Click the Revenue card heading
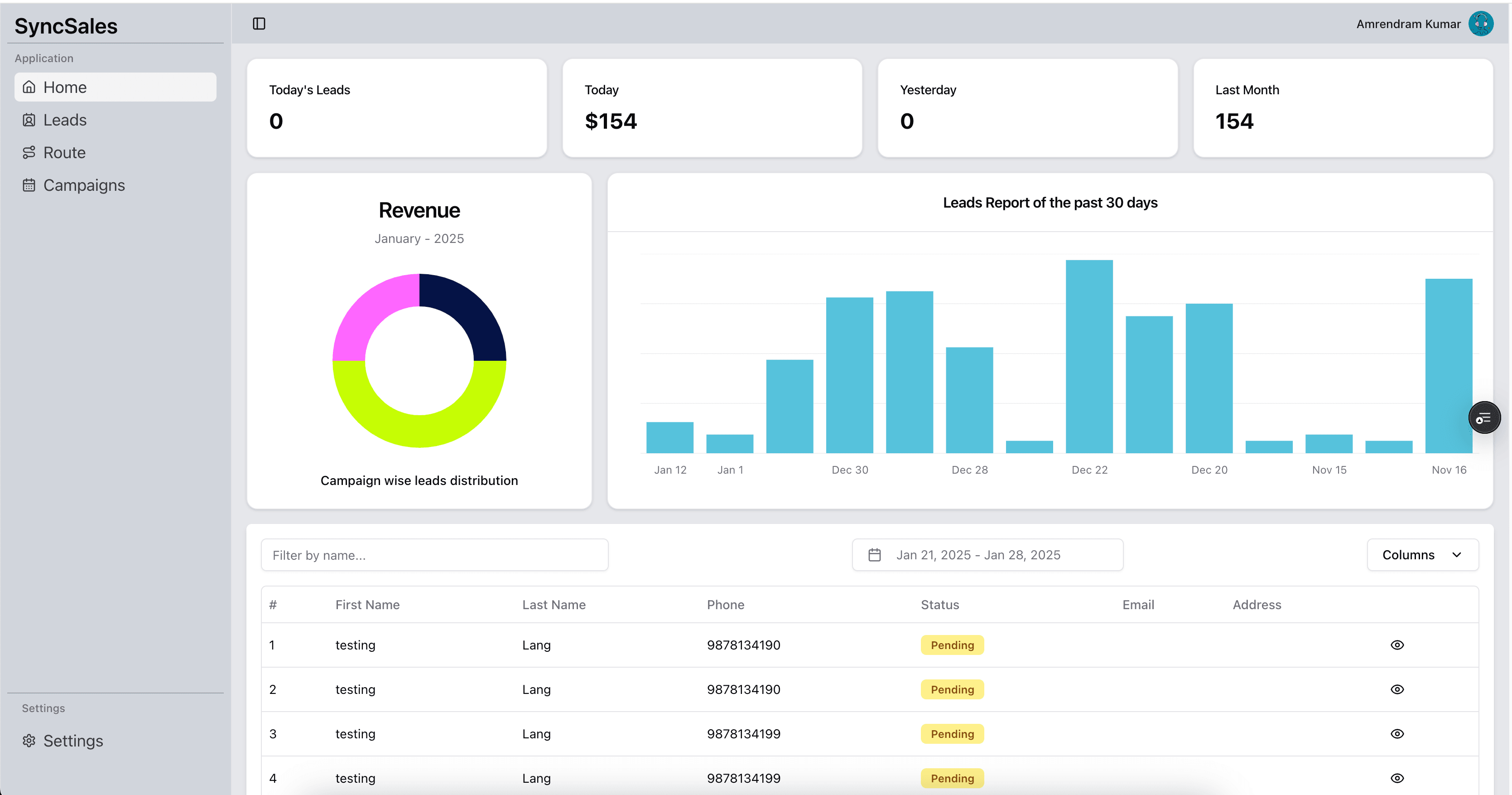Viewport: 1512px width, 795px height. [x=419, y=210]
